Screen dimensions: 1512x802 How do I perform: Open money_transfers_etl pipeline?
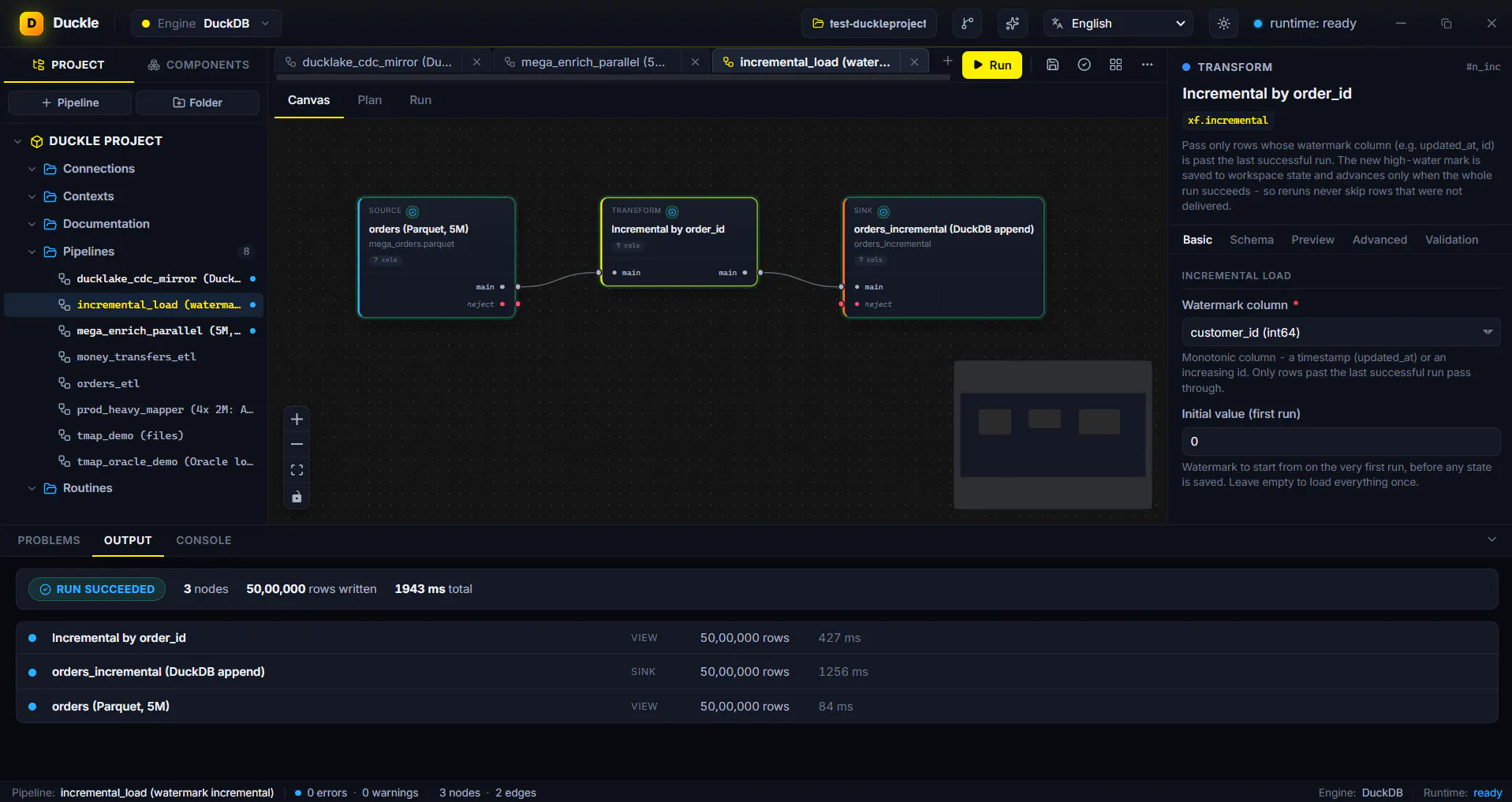pos(136,357)
